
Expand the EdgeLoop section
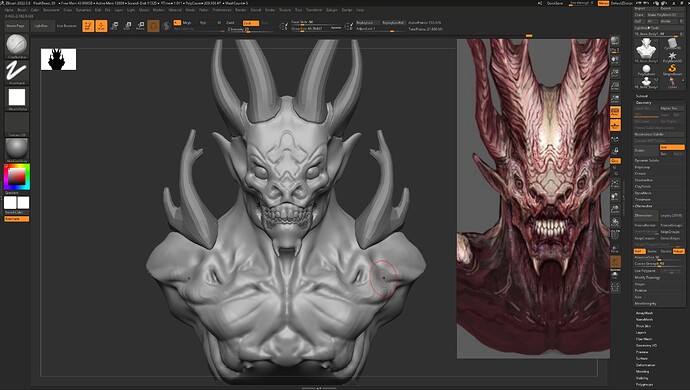[x=642, y=167]
